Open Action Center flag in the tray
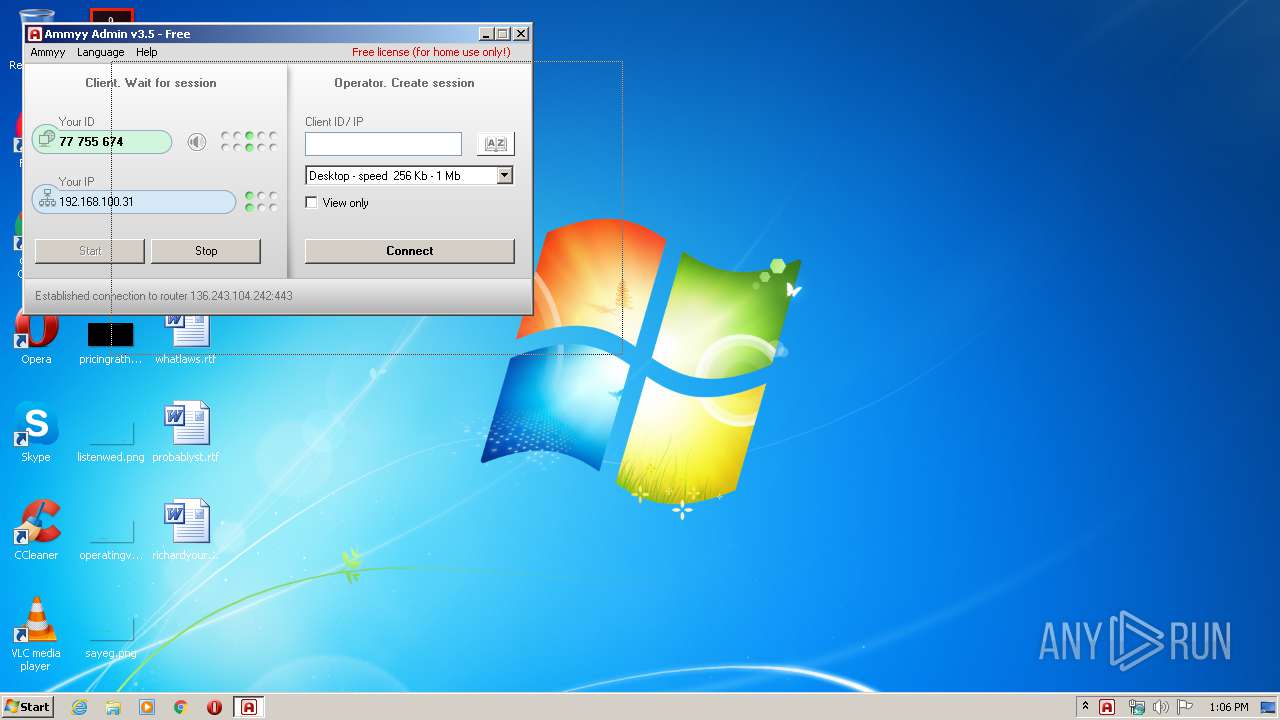 (x=1185, y=707)
